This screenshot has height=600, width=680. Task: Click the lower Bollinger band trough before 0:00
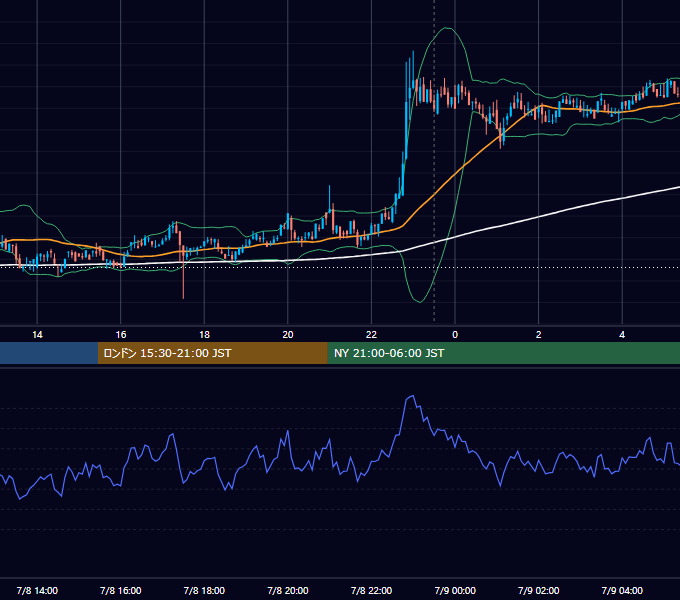click(419, 301)
